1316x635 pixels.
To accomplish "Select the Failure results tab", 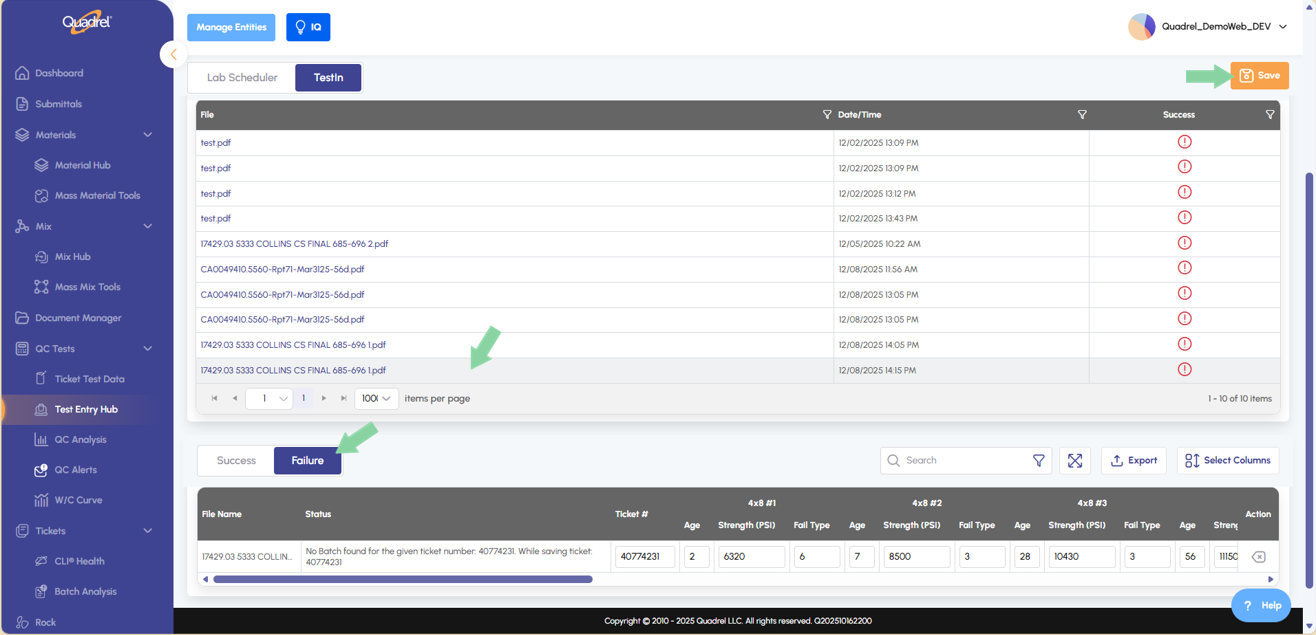I will pos(307,461).
